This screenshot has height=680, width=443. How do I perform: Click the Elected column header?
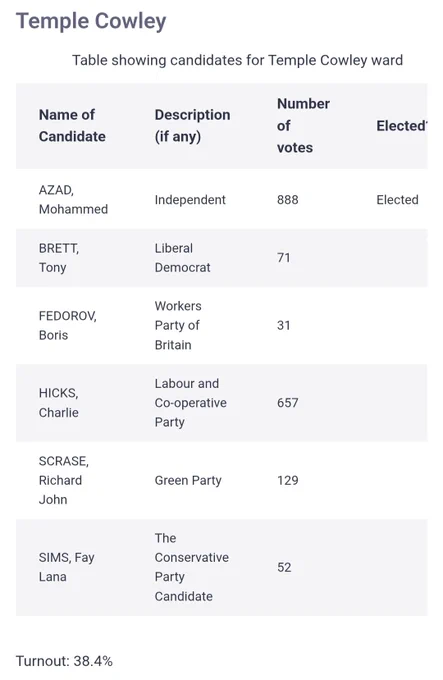[x=402, y=126]
